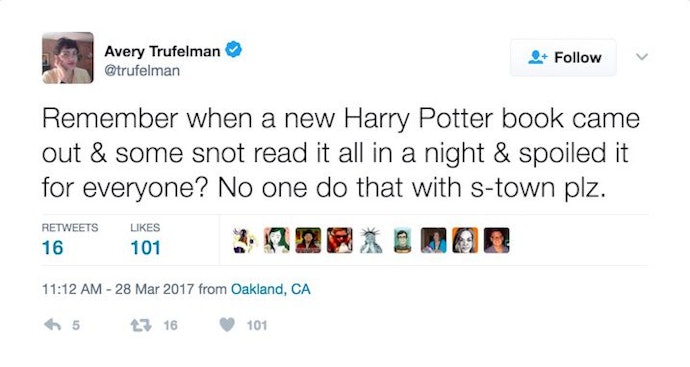Click the blue verified badge
This screenshot has width=690, height=367.
pyautogui.click(x=234, y=49)
